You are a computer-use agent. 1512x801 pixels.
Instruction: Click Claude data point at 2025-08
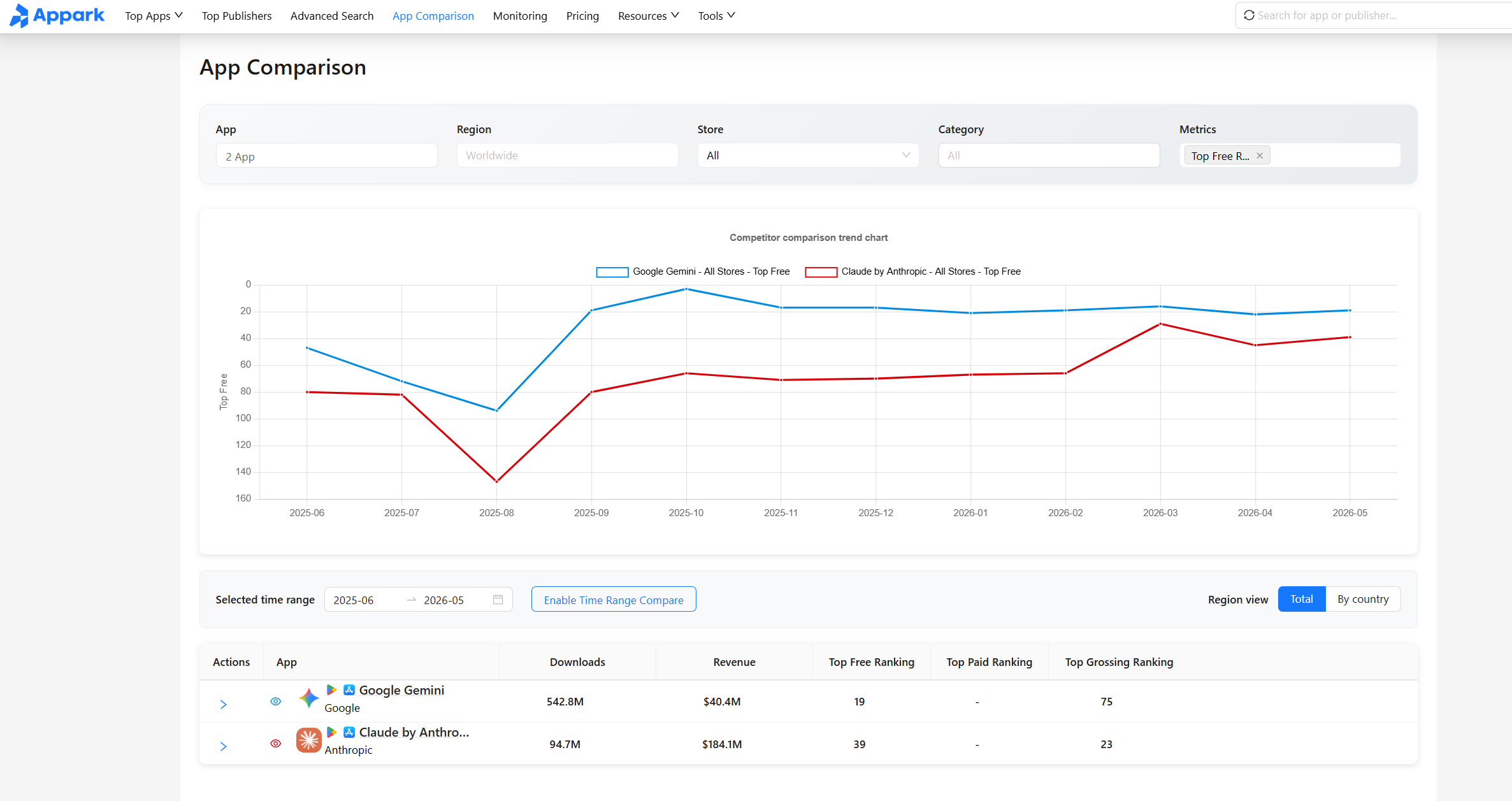point(496,481)
